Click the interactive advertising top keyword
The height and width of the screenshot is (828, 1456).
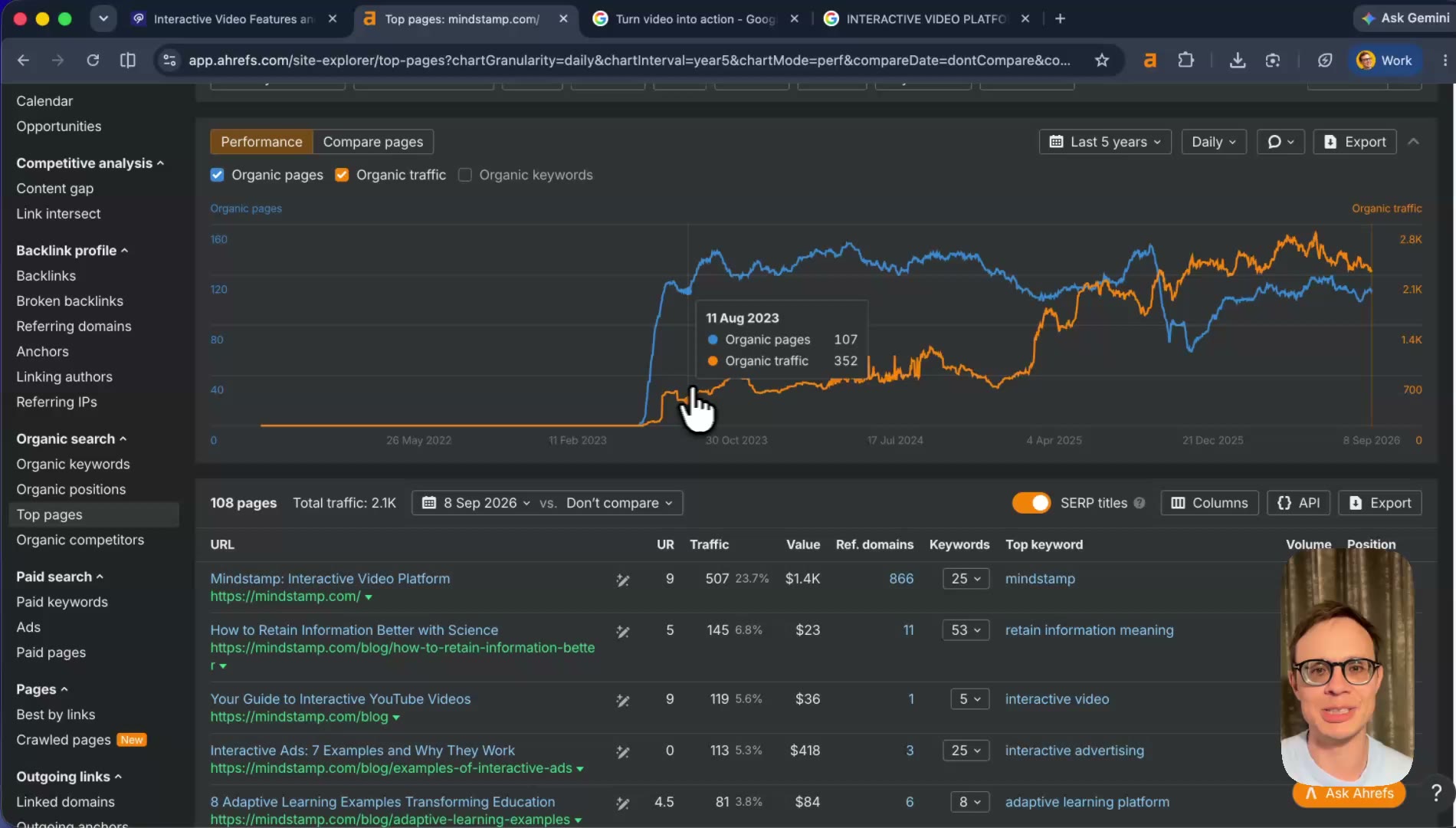tap(1074, 751)
